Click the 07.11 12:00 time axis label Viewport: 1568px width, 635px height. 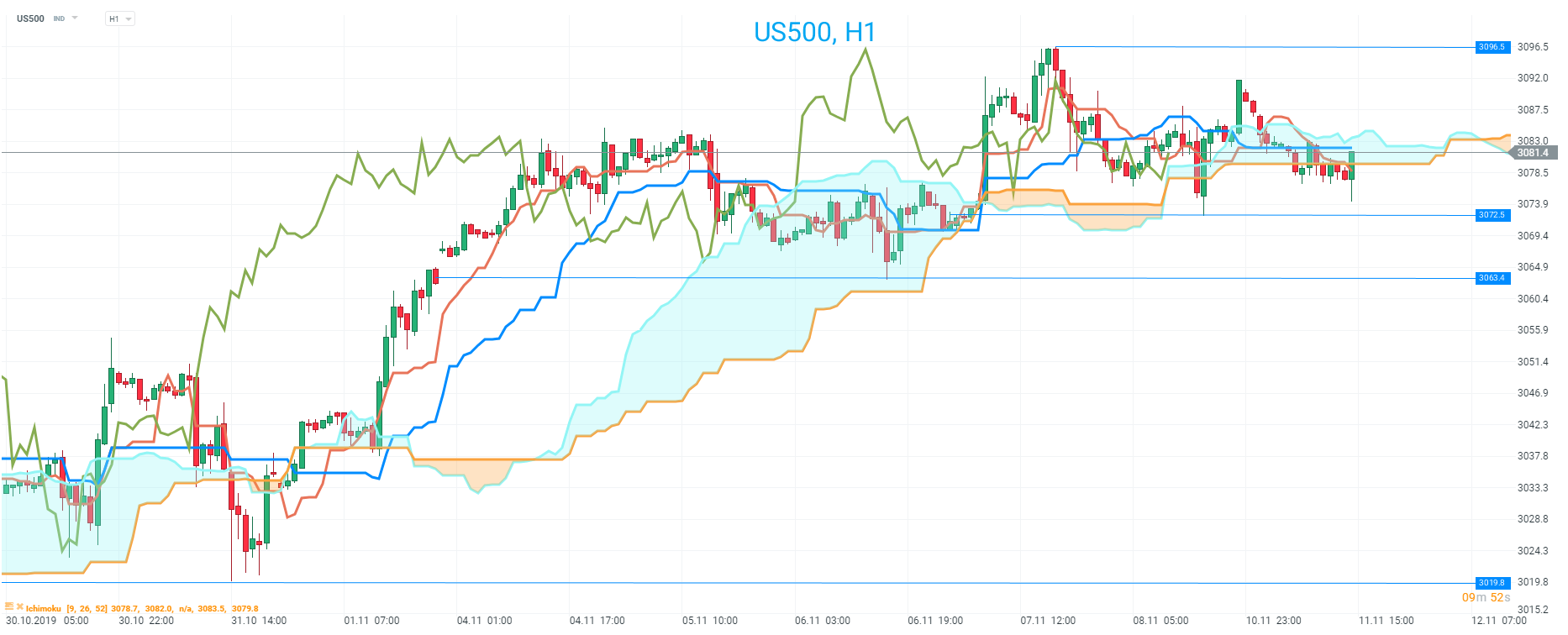1048,621
